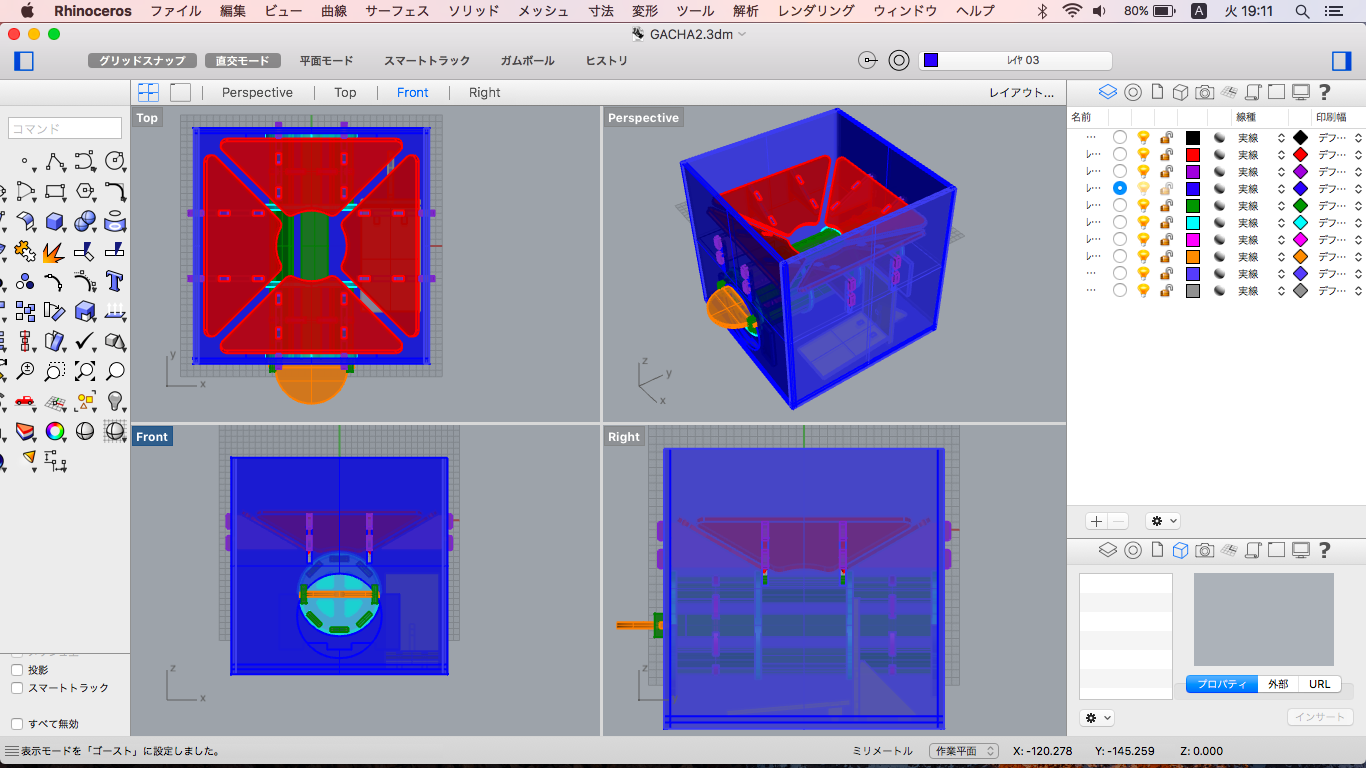1366x768 pixels.
Task: Click the red car icon in toolbar
Action: pyautogui.click(x=25, y=401)
